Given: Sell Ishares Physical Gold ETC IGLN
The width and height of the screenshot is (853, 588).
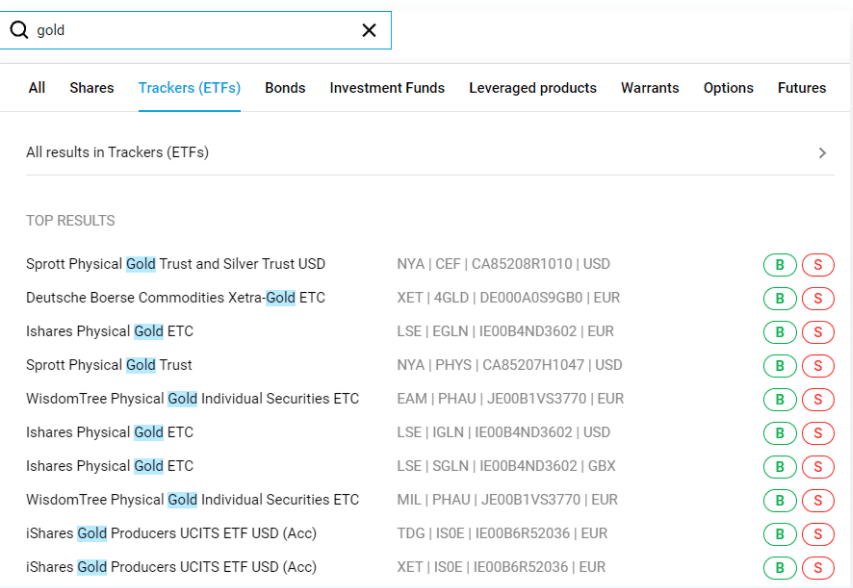Looking at the screenshot, I should (817, 433).
